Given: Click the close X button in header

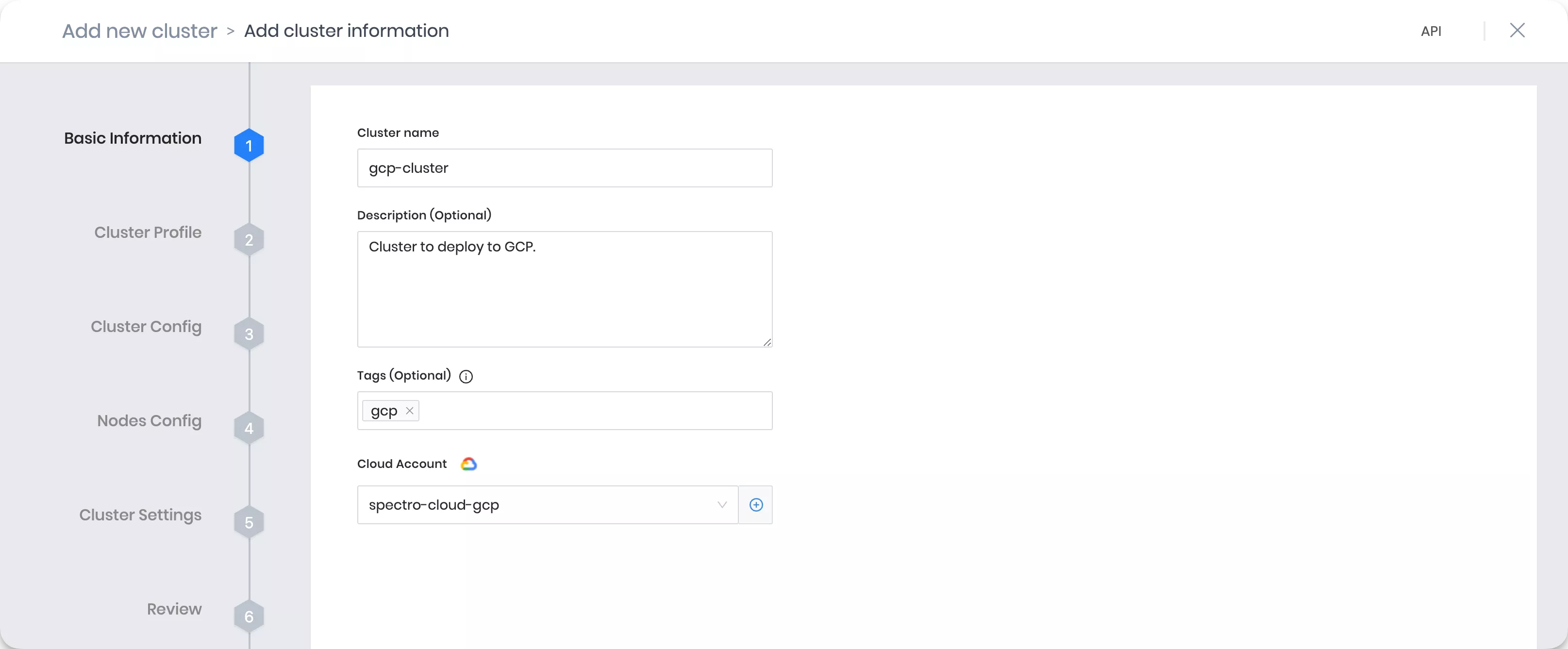Looking at the screenshot, I should pyautogui.click(x=1517, y=30).
